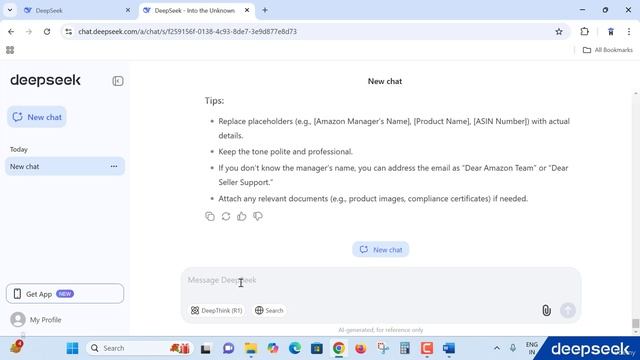
Task: Switch to the first DeepSeek browser tab
Action: (x=77, y=11)
